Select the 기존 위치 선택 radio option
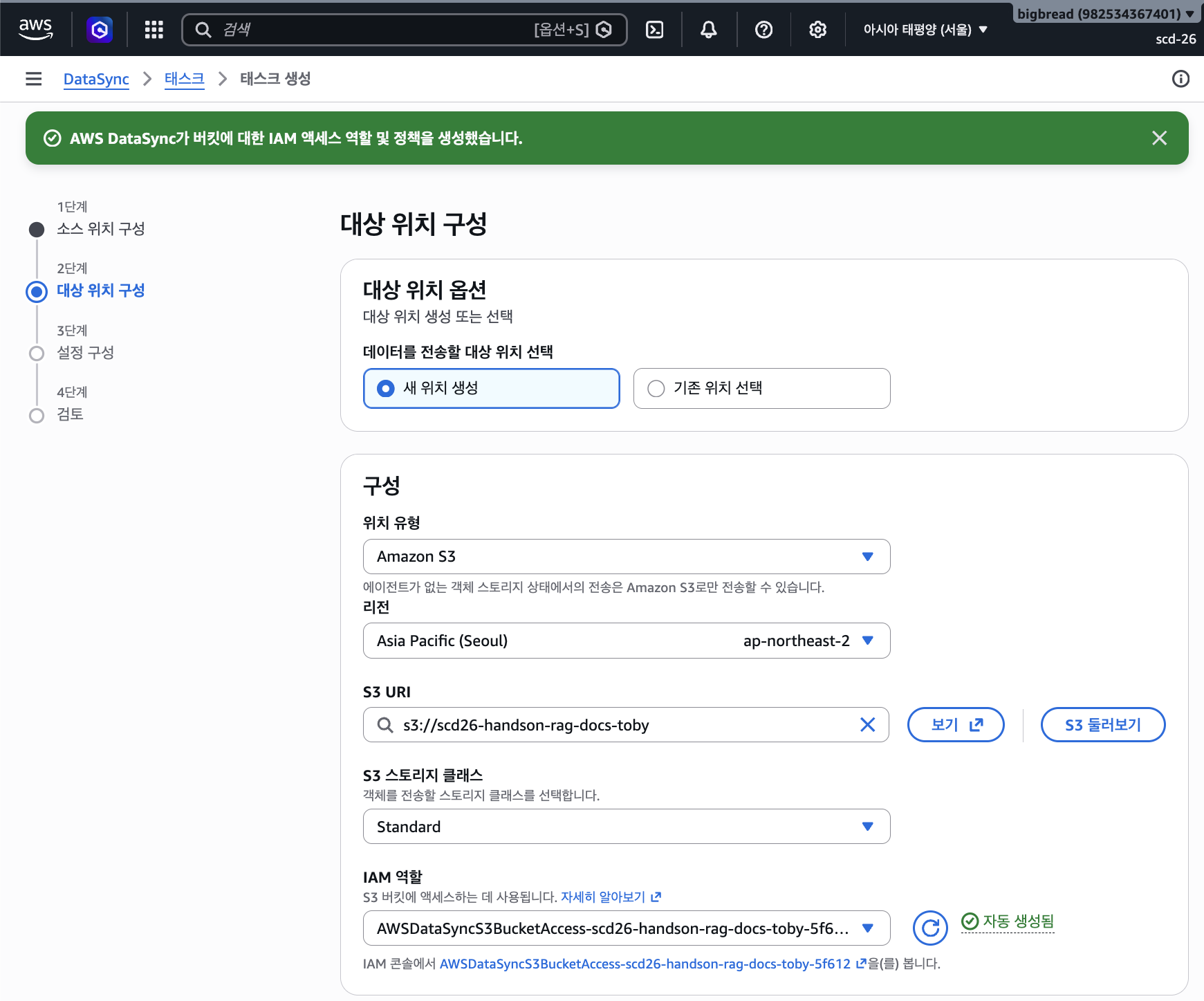The image size is (1204, 1001). coord(761,388)
